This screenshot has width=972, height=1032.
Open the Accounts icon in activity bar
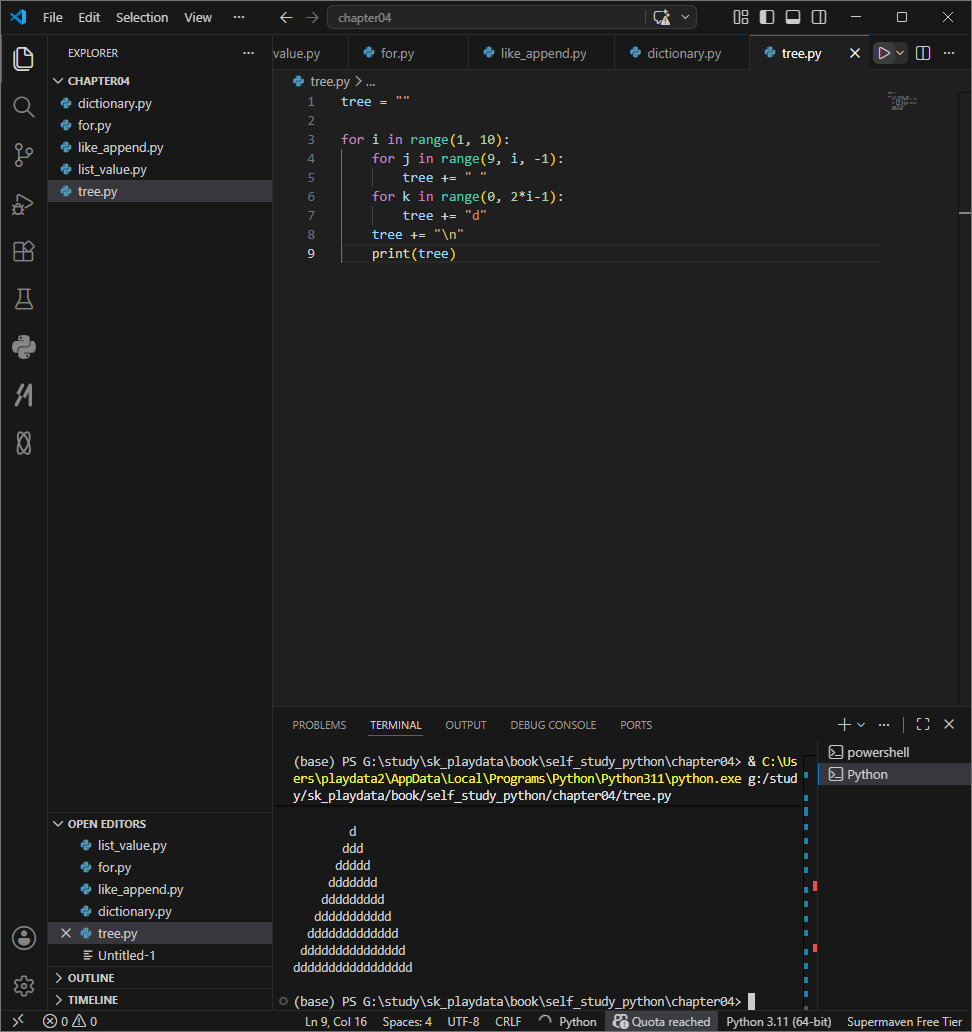(24, 938)
